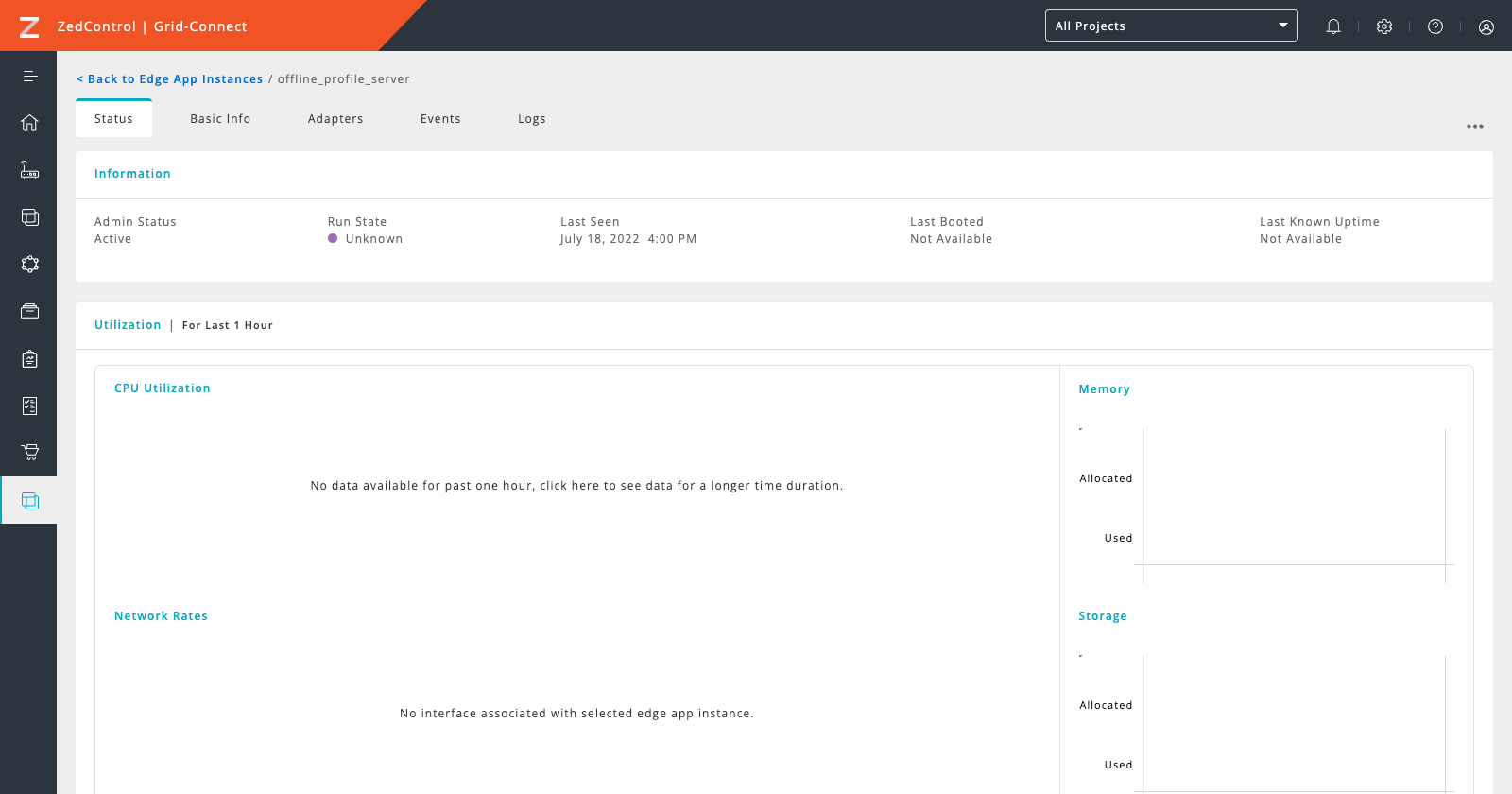
Task: Click the Storage chart Used label
Action: pyautogui.click(x=1118, y=765)
